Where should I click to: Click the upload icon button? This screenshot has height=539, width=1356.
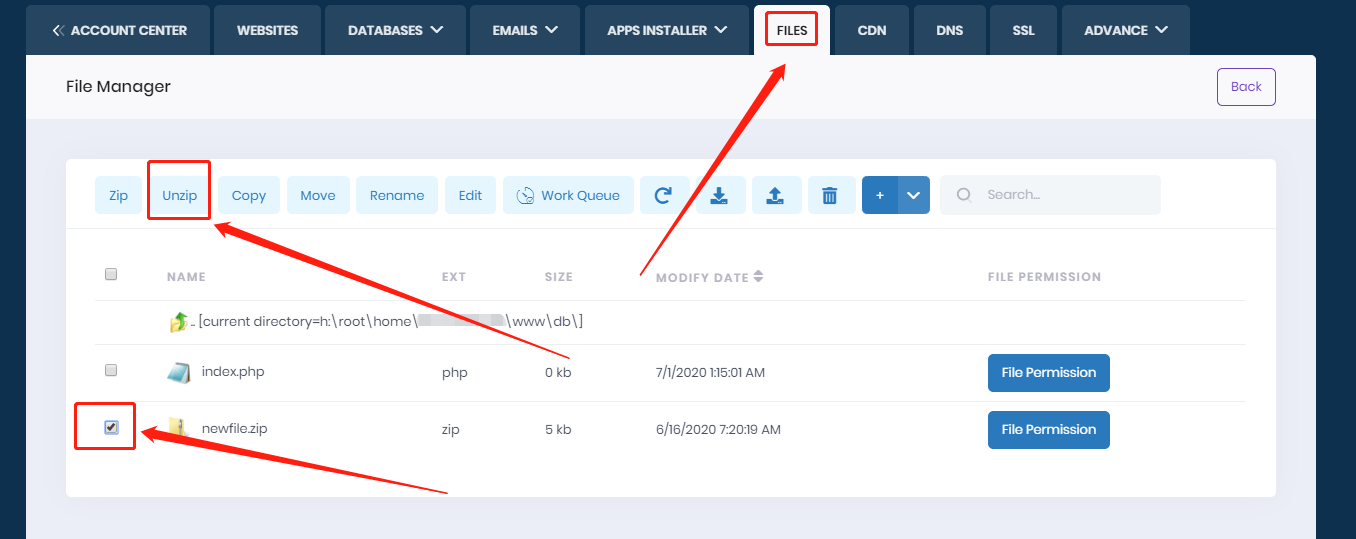tap(774, 195)
